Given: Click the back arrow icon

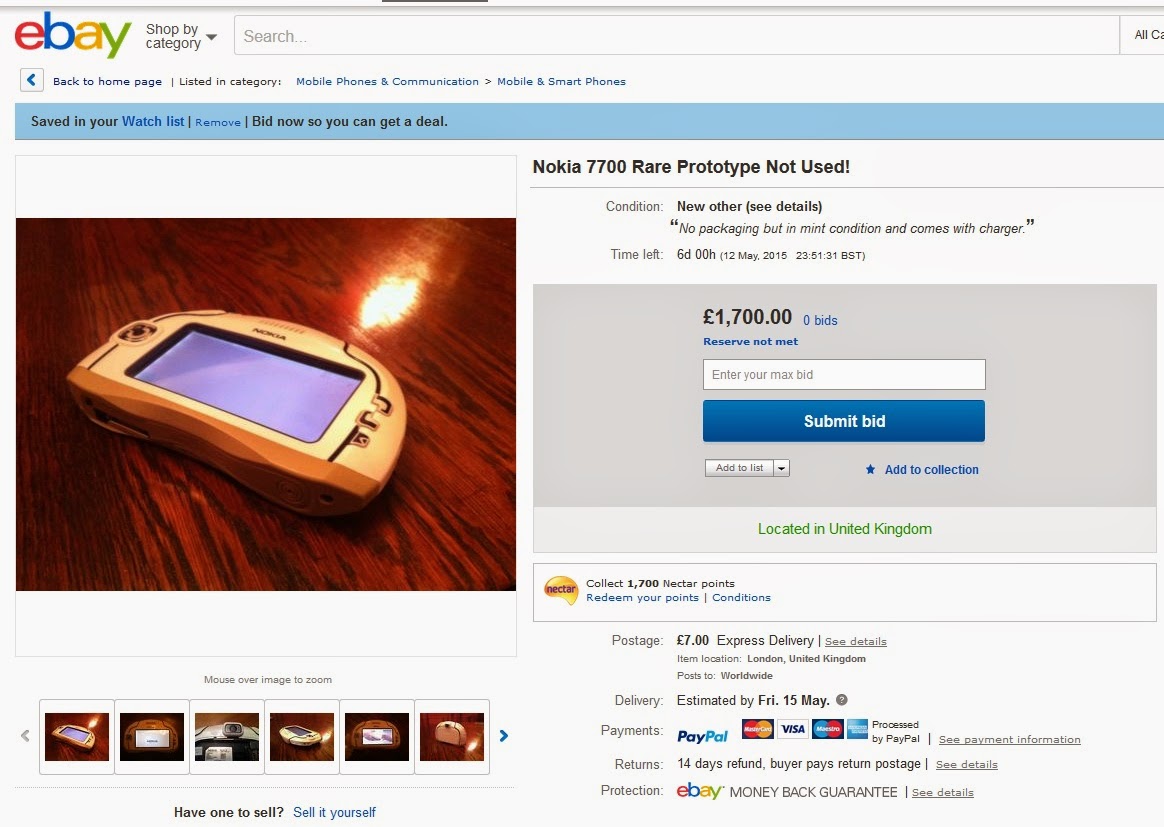Looking at the screenshot, I should tap(32, 81).
